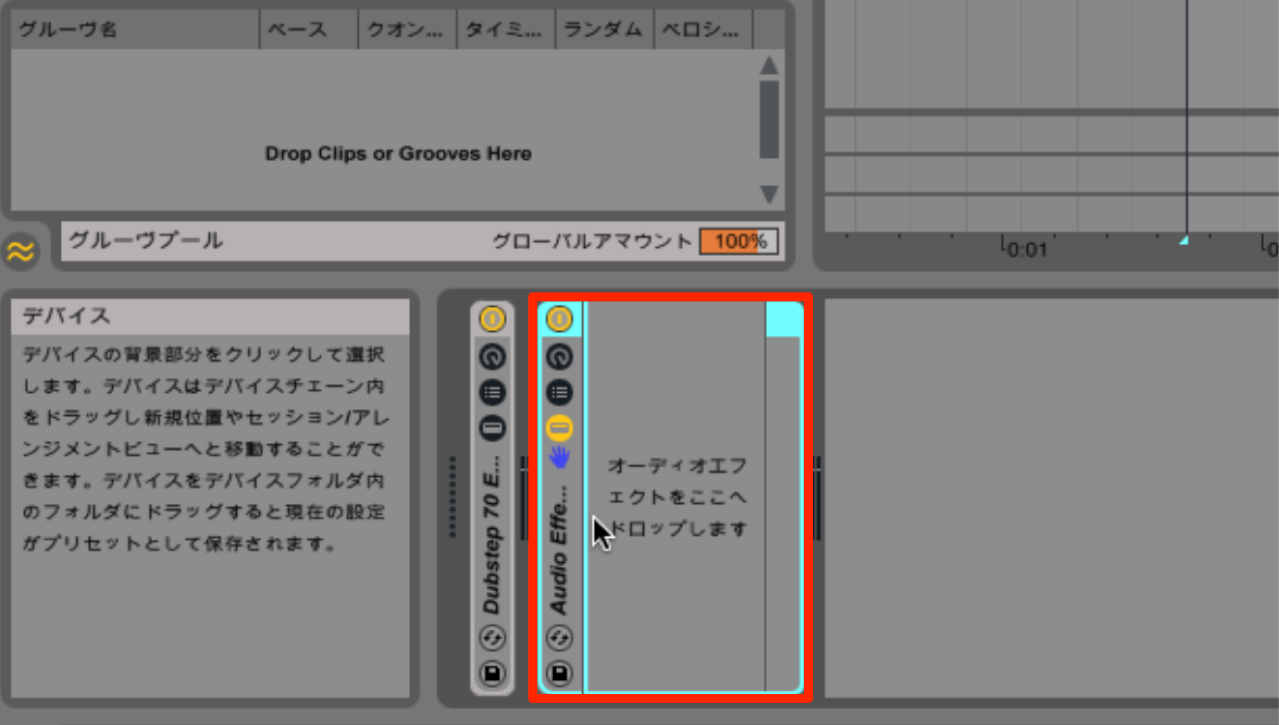Save preset of Audio Effect rack
Screen dimensions: 1279x725
point(559,673)
